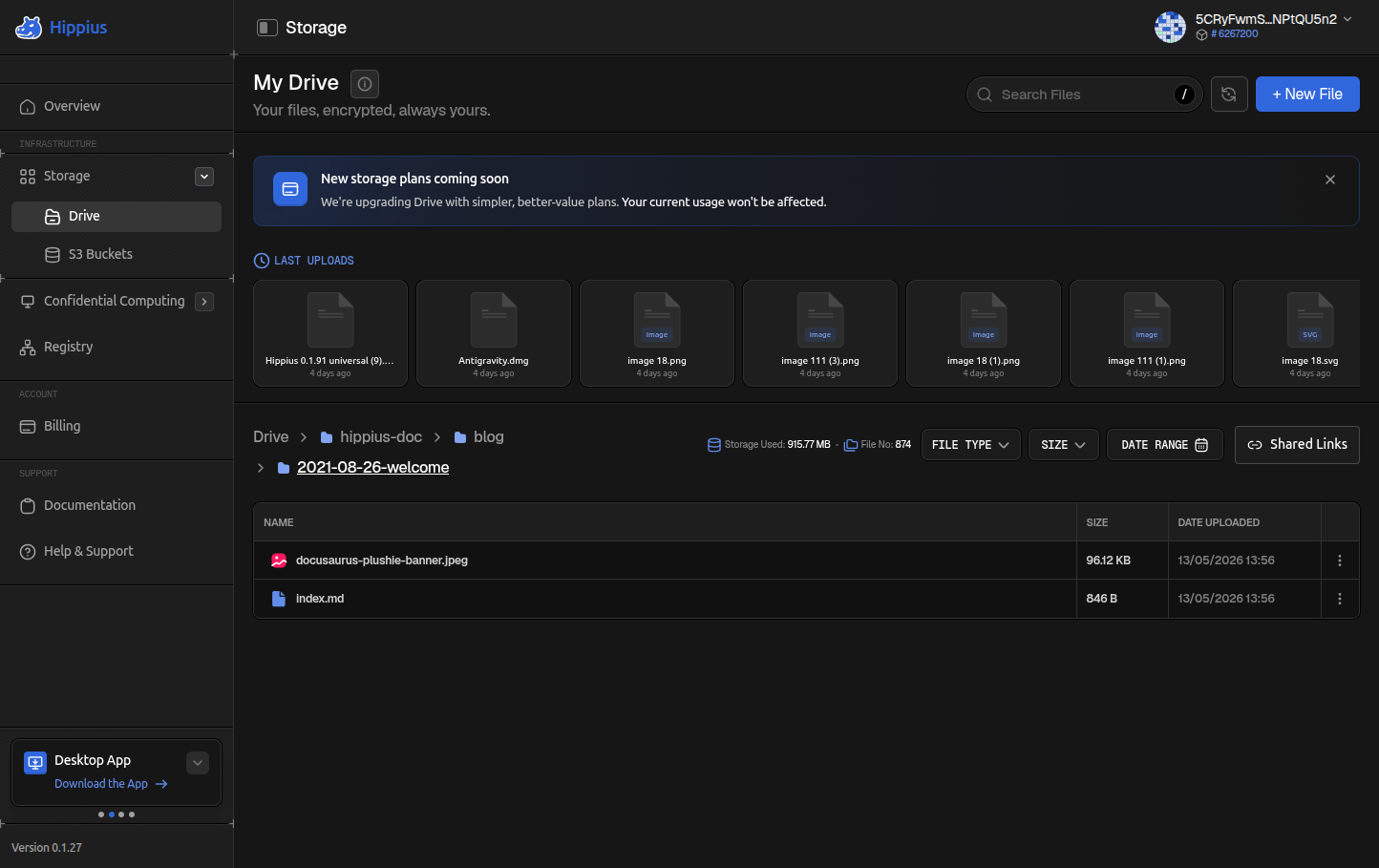Click the Desktop App monitor icon
Image resolution: width=1379 pixels, height=868 pixels.
35,763
